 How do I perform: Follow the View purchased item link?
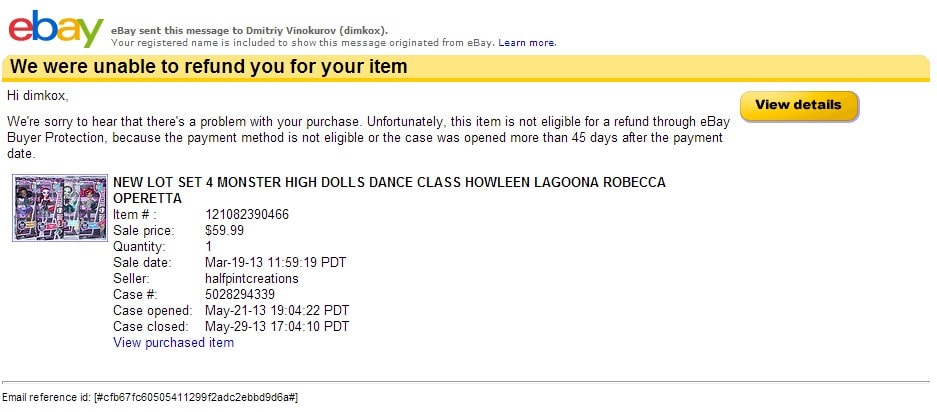[x=173, y=342]
